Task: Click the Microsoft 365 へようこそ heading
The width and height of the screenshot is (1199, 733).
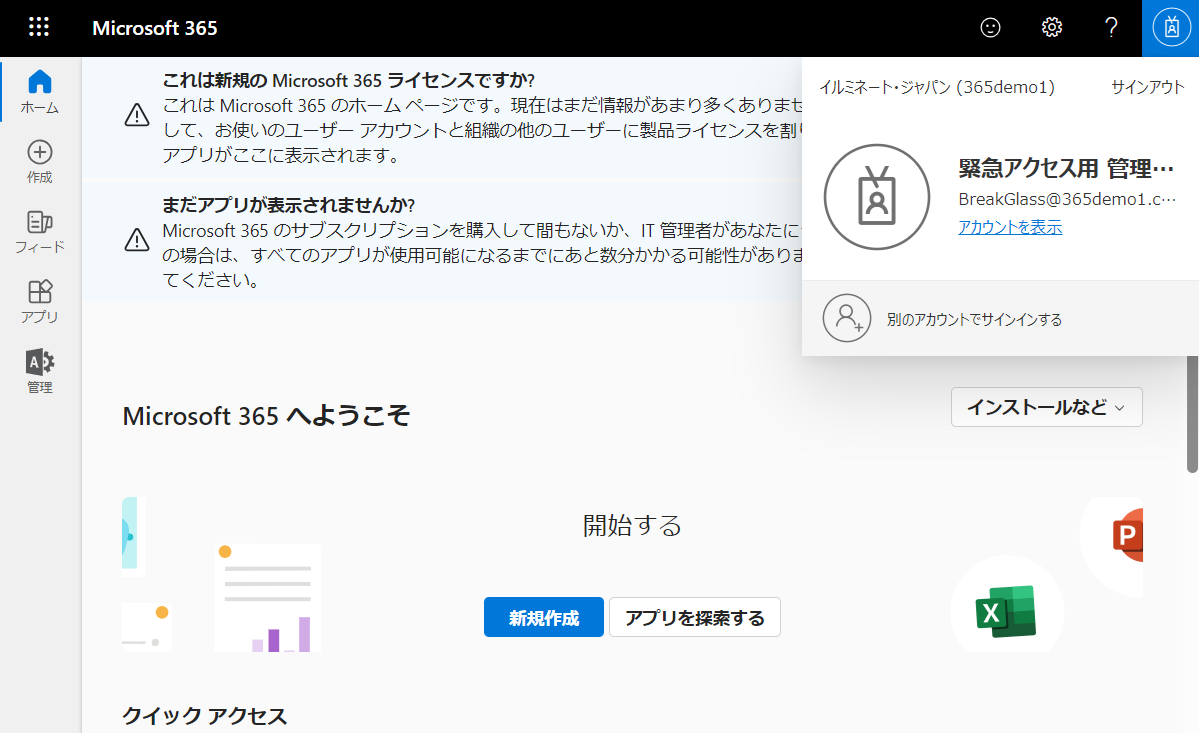Action: click(266, 417)
